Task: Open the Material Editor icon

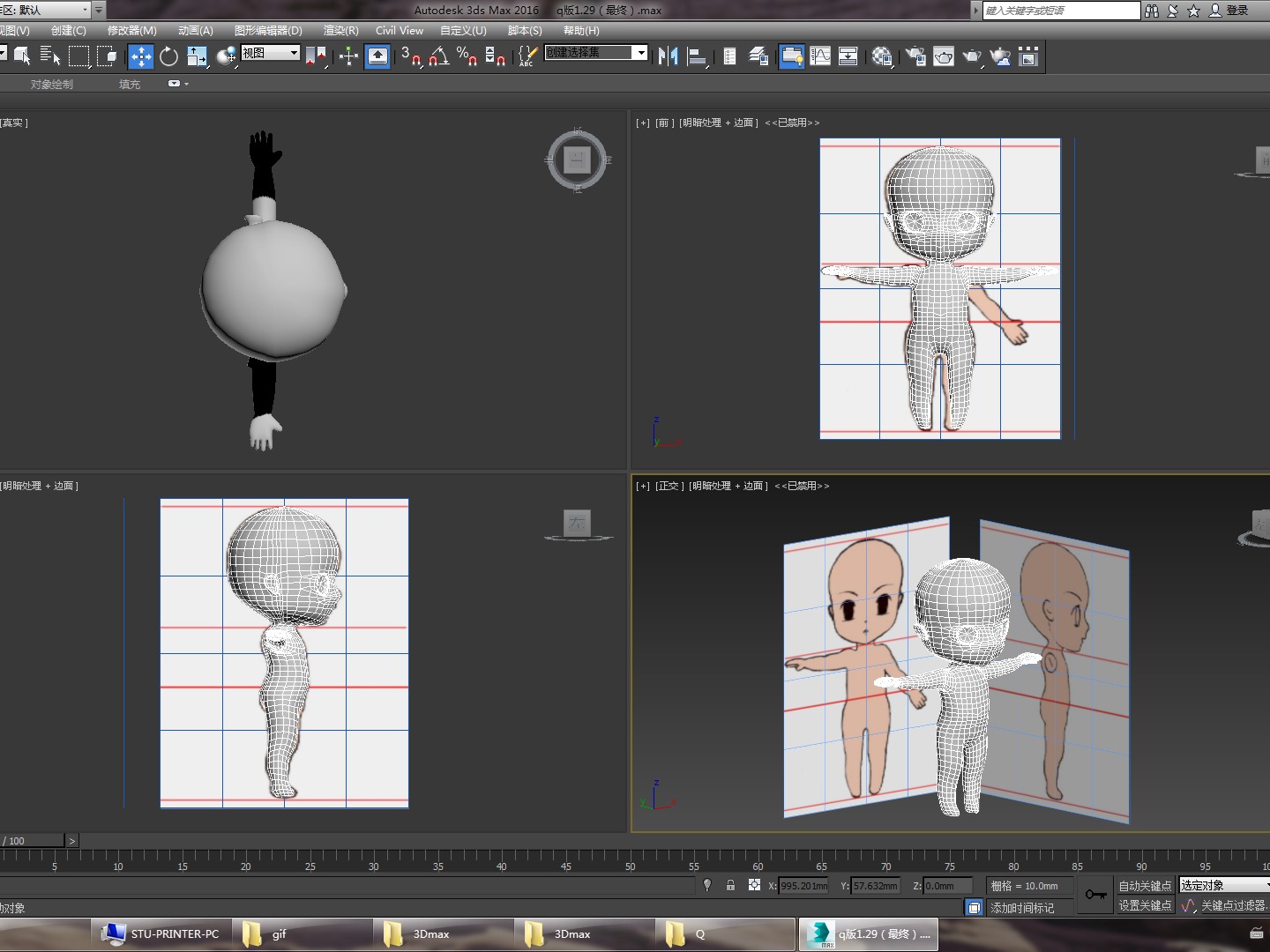Action: click(x=881, y=57)
